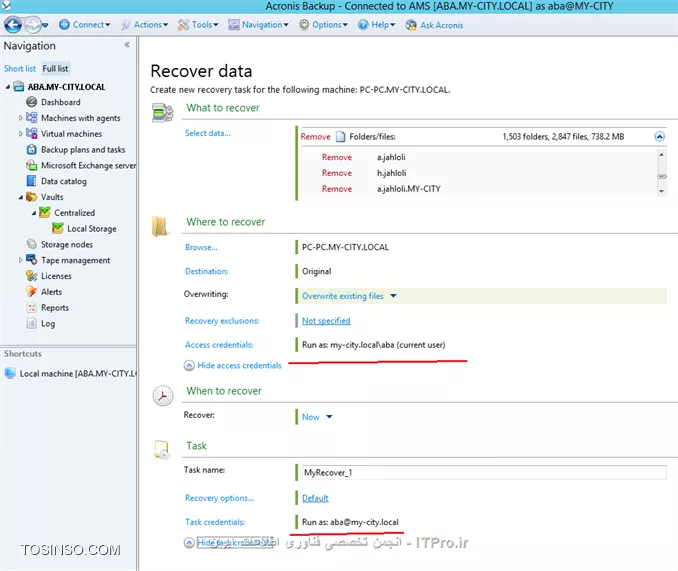Click the ABA.MY-CITY.LOCAL server icon
This screenshot has width=678, height=571.
point(19,86)
